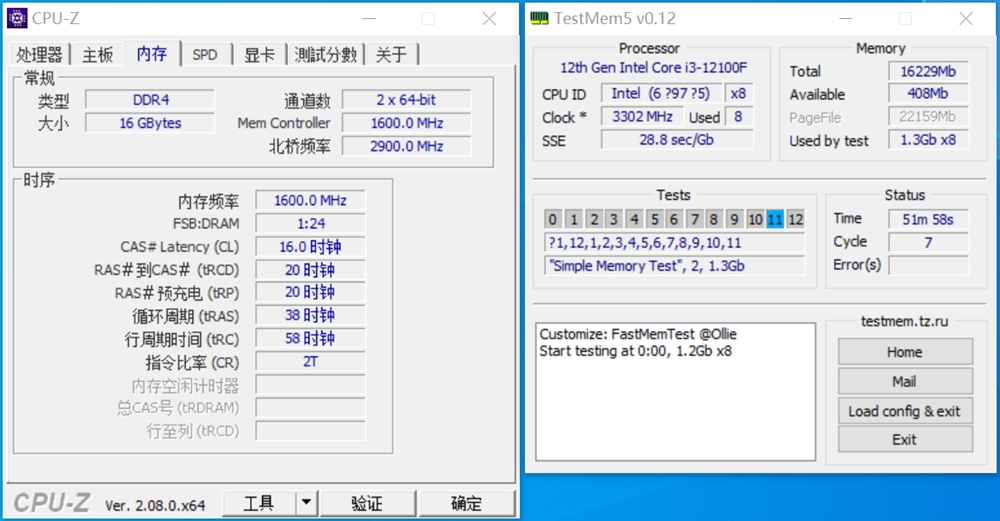
Task: Click the CAS# Latency 16.0 时钟 value
Action: coord(311,247)
